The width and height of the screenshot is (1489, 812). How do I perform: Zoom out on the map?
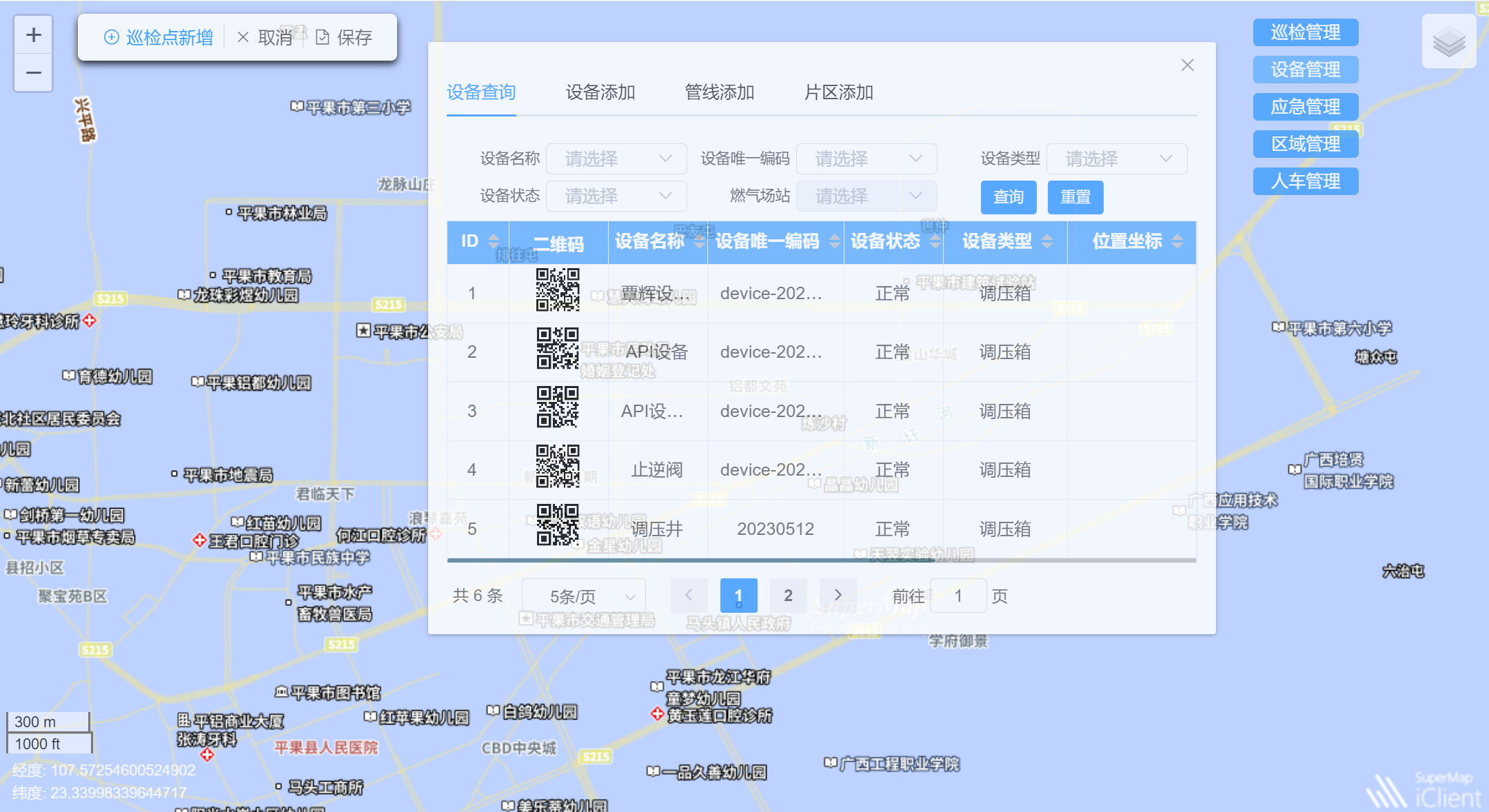coord(33,72)
